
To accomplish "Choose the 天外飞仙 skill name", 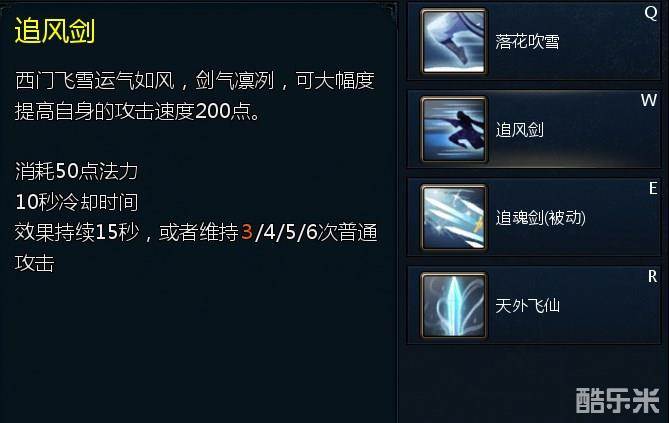I will pyautogui.click(x=527, y=306).
